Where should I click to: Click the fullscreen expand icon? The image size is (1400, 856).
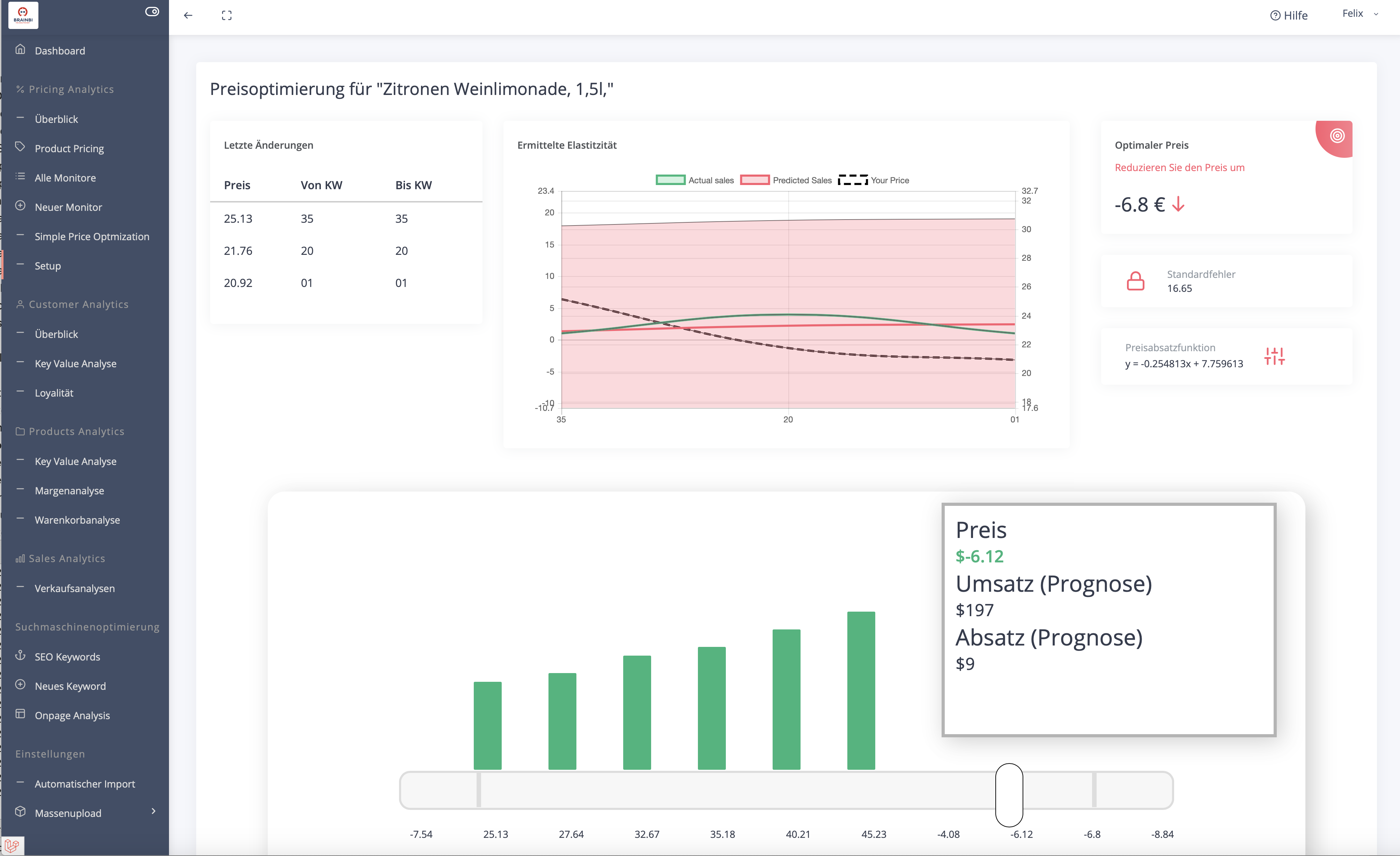(227, 15)
